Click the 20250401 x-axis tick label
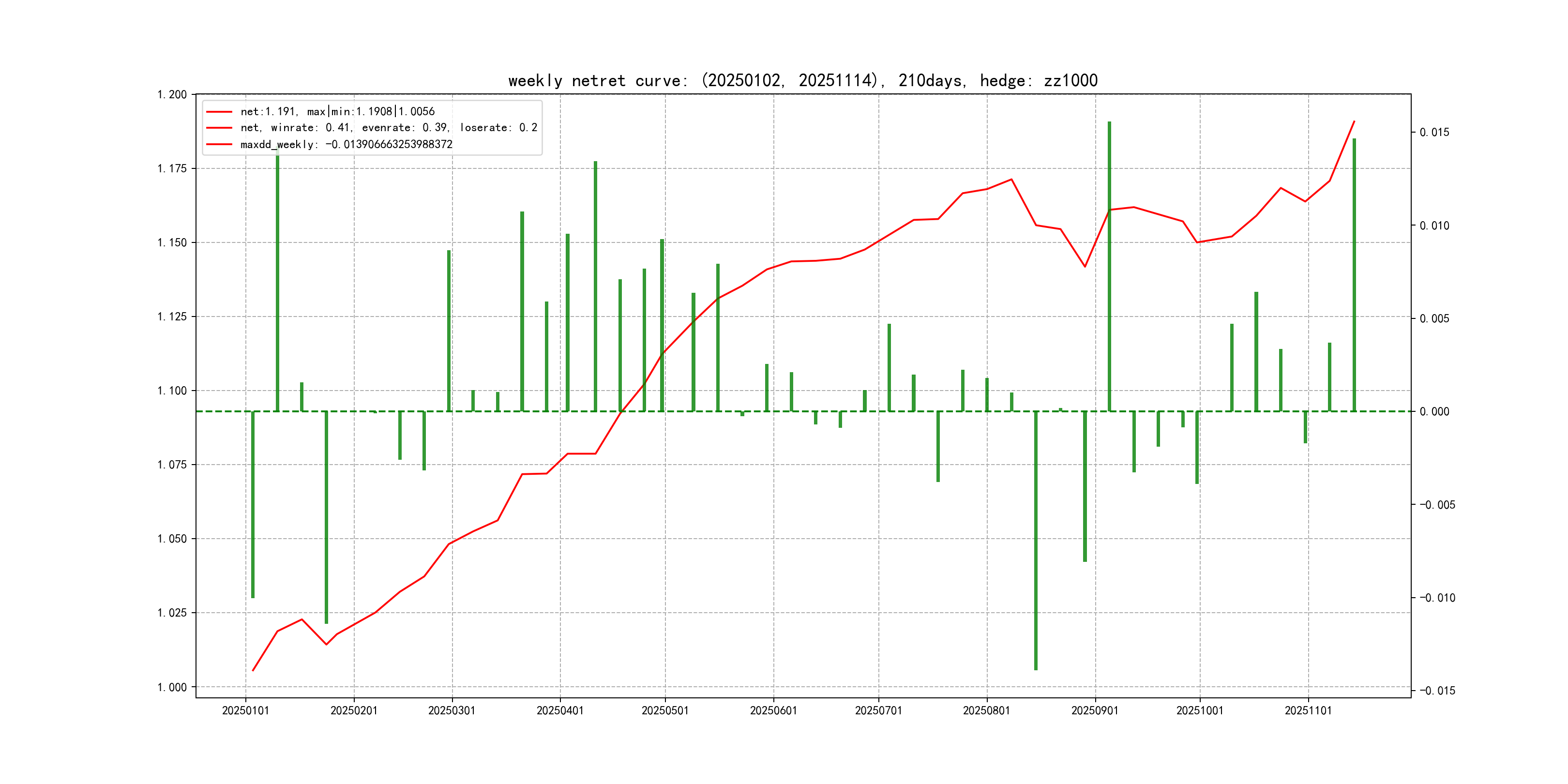This screenshot has height=784, width=1568. 560,710
